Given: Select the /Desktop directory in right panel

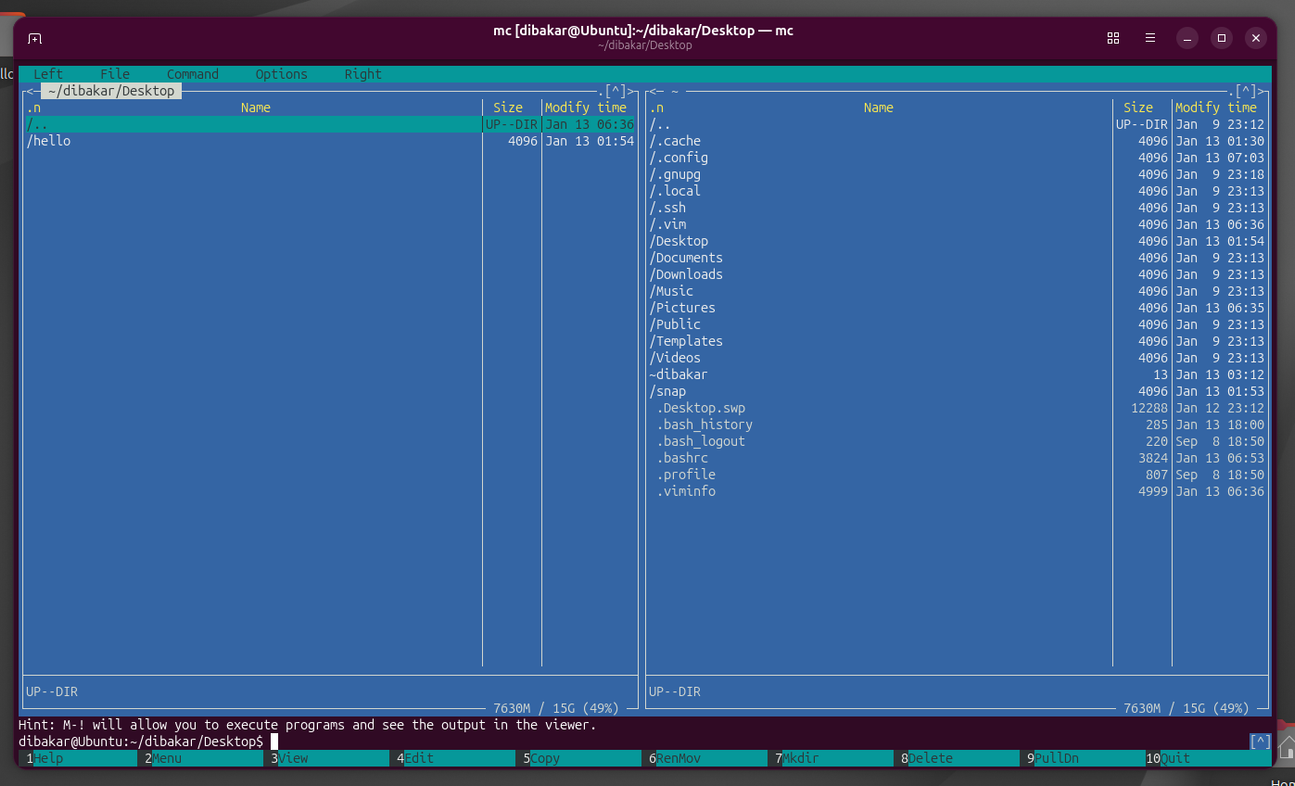Looking at the screenshot, I should [957, 241].
